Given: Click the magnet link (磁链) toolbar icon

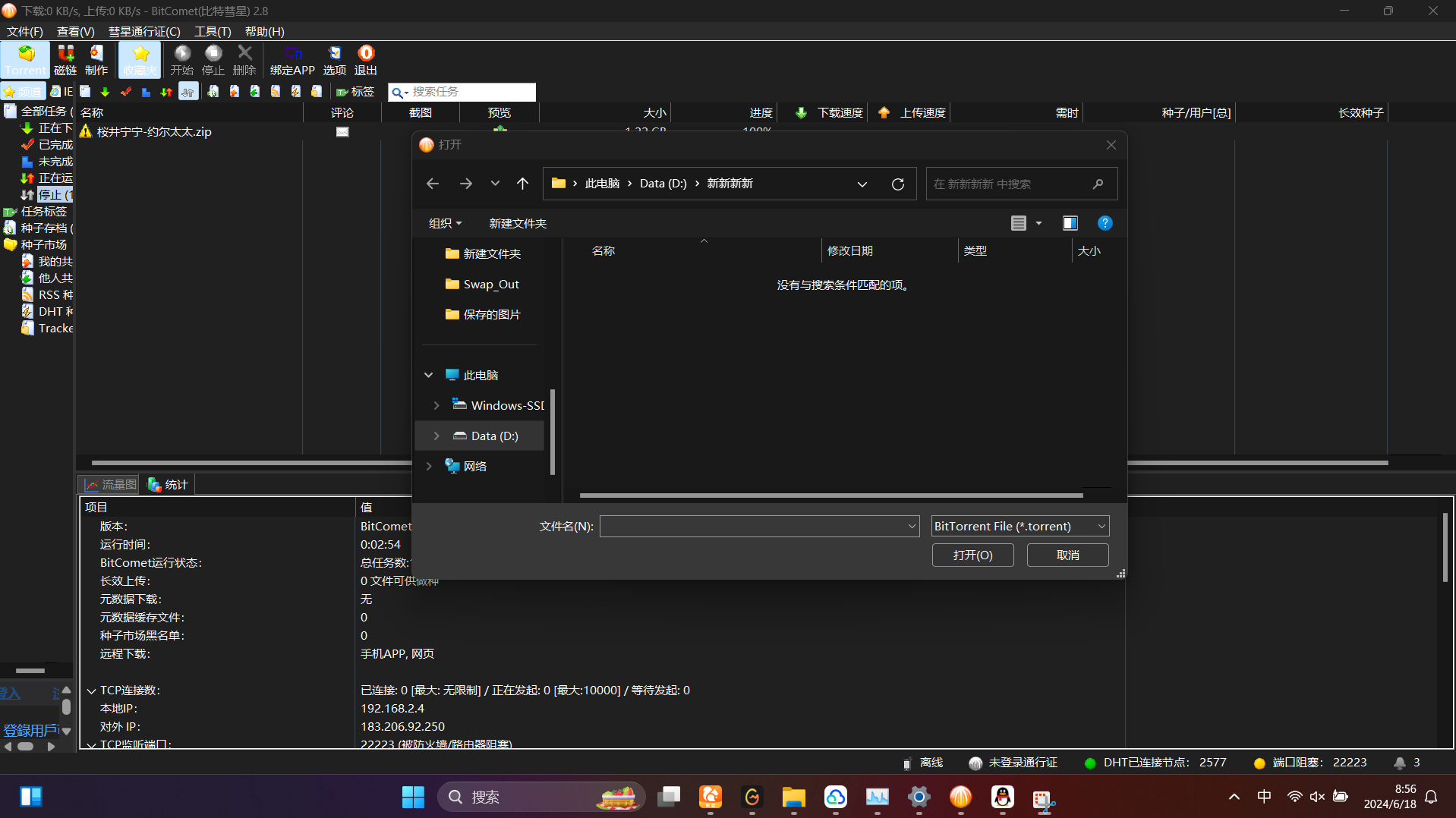Looking at the screenshot, I should click(65, 59).
